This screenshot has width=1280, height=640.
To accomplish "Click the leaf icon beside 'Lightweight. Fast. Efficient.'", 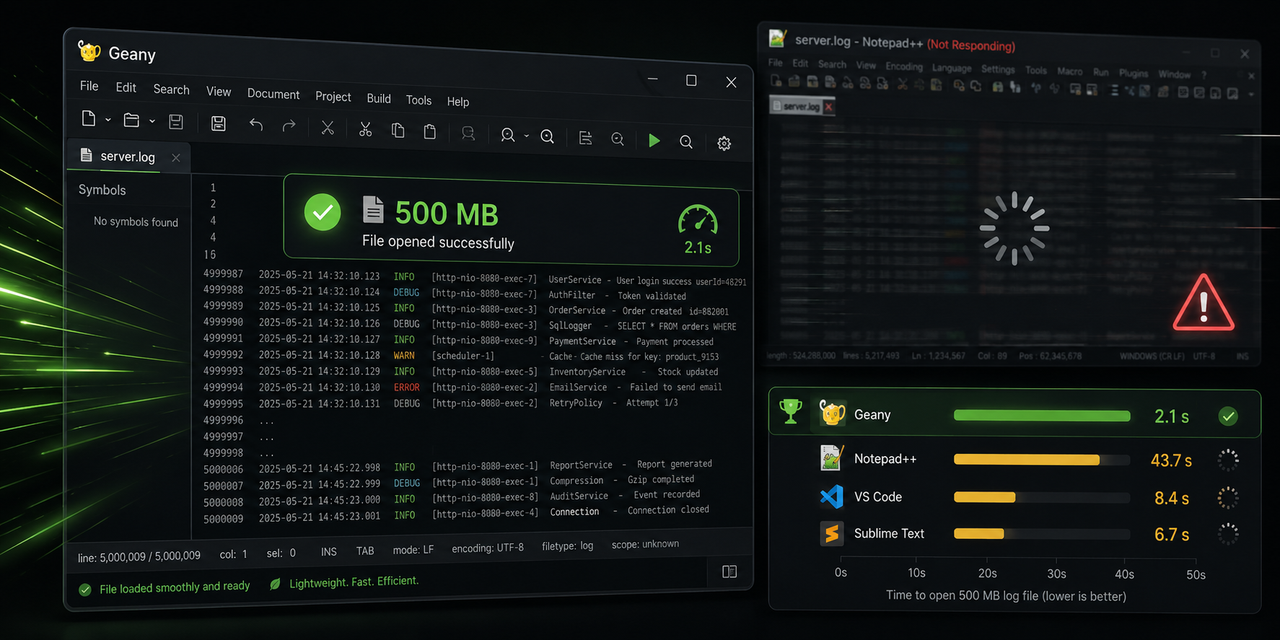I will [275, 583].
